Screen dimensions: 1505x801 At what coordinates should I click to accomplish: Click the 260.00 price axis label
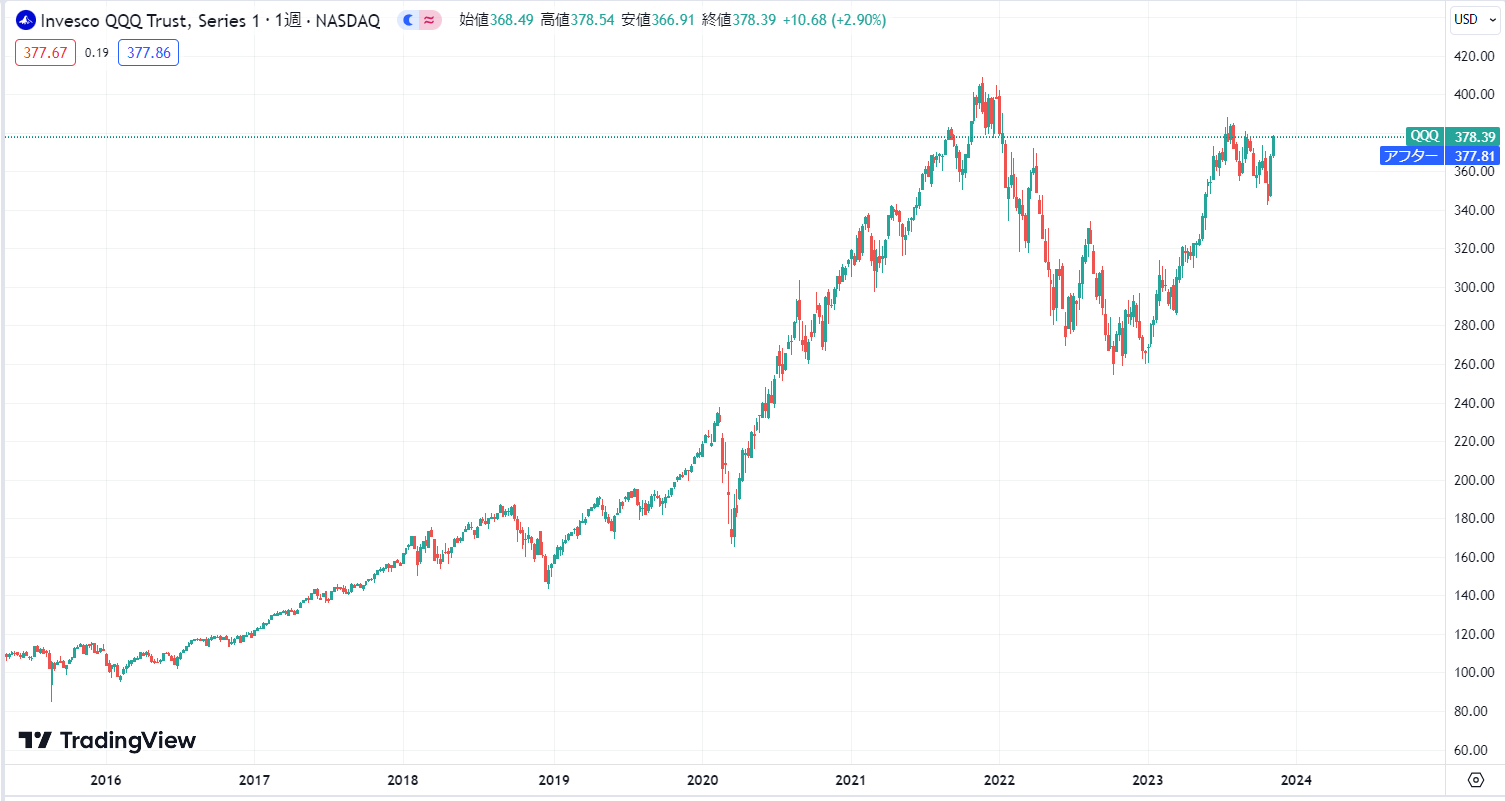(x=1475, y=364)
